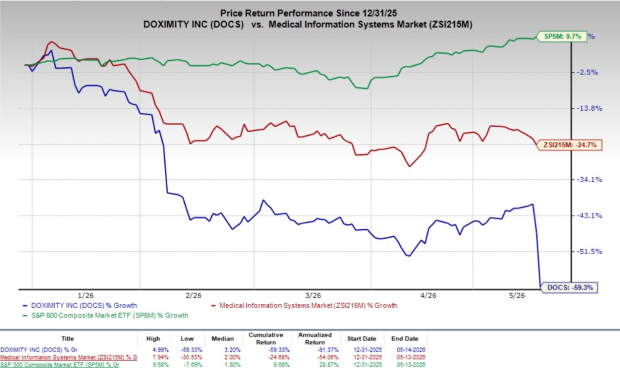Click the High column header
The image size is (620, 368).
tap(153, 339)
